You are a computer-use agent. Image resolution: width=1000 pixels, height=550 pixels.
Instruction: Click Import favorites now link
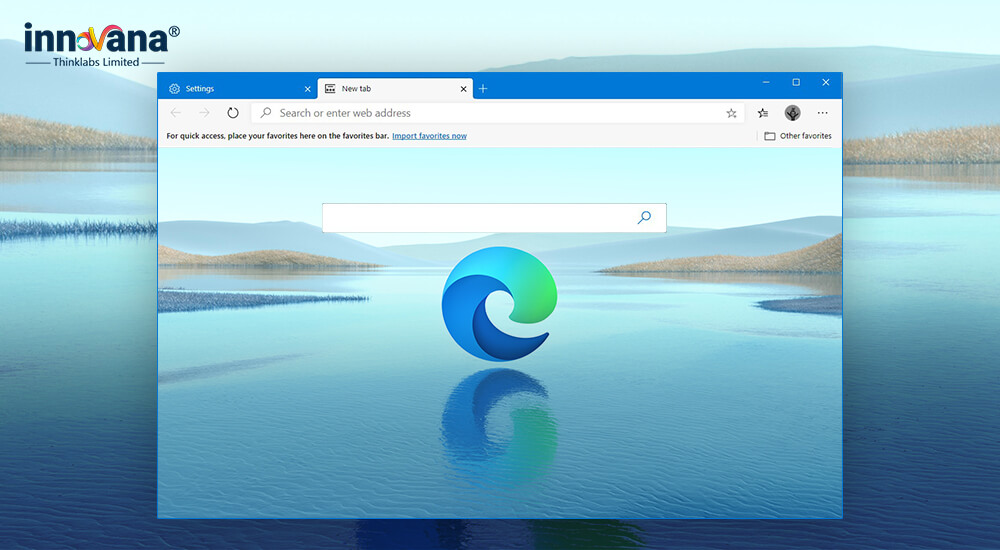pos(429,136)
